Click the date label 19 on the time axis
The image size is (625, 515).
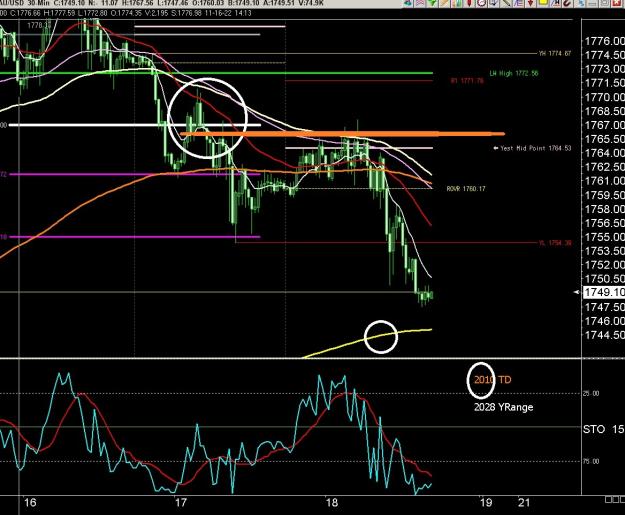tap(486, 502)
